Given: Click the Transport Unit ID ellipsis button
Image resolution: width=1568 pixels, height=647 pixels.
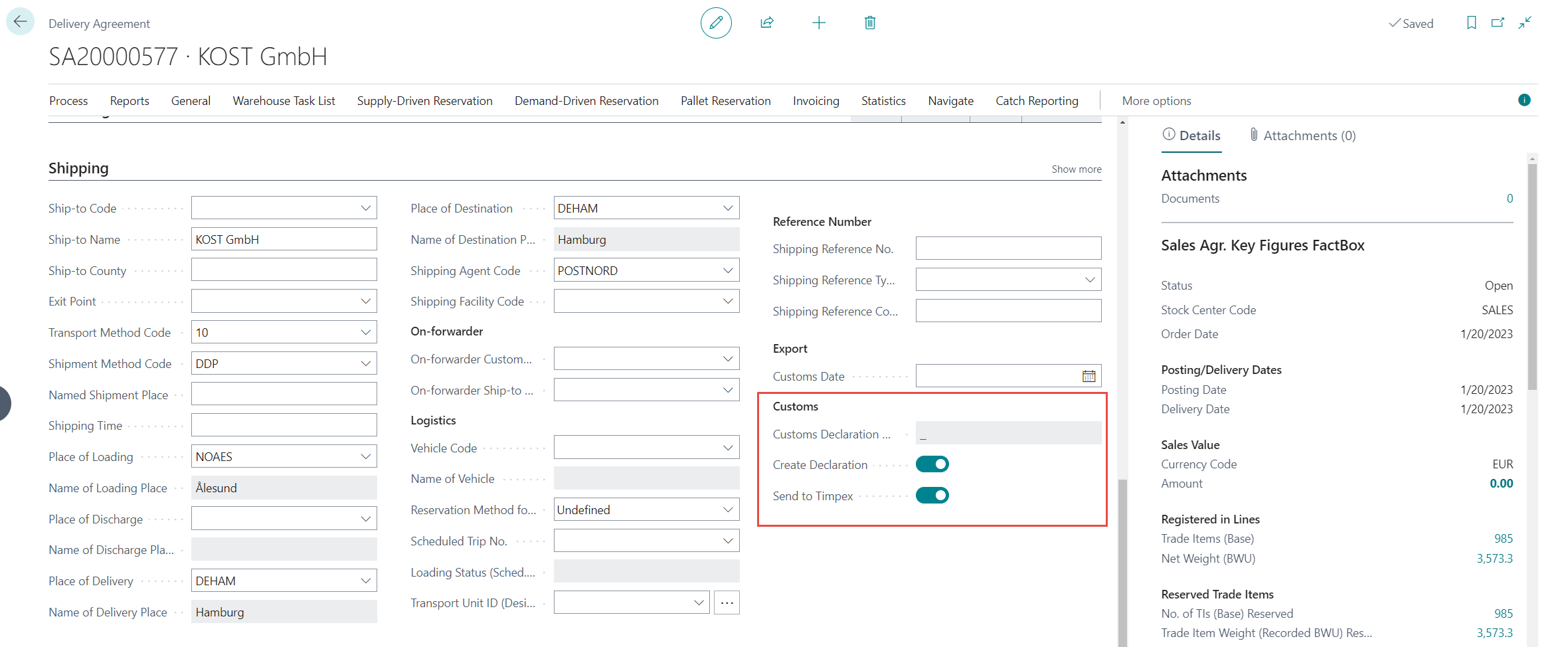Looking at the screenshot, I should (x=727, y=603).
